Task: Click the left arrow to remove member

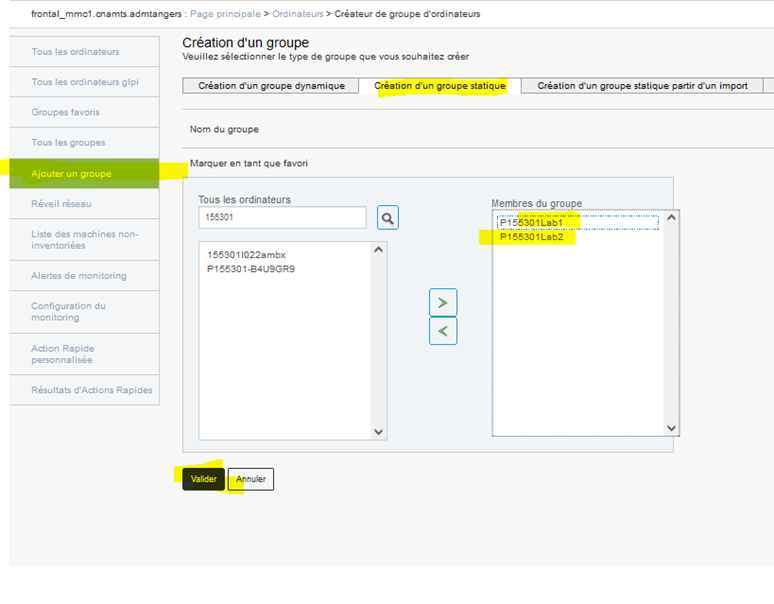Action: (x=442, y=331)
